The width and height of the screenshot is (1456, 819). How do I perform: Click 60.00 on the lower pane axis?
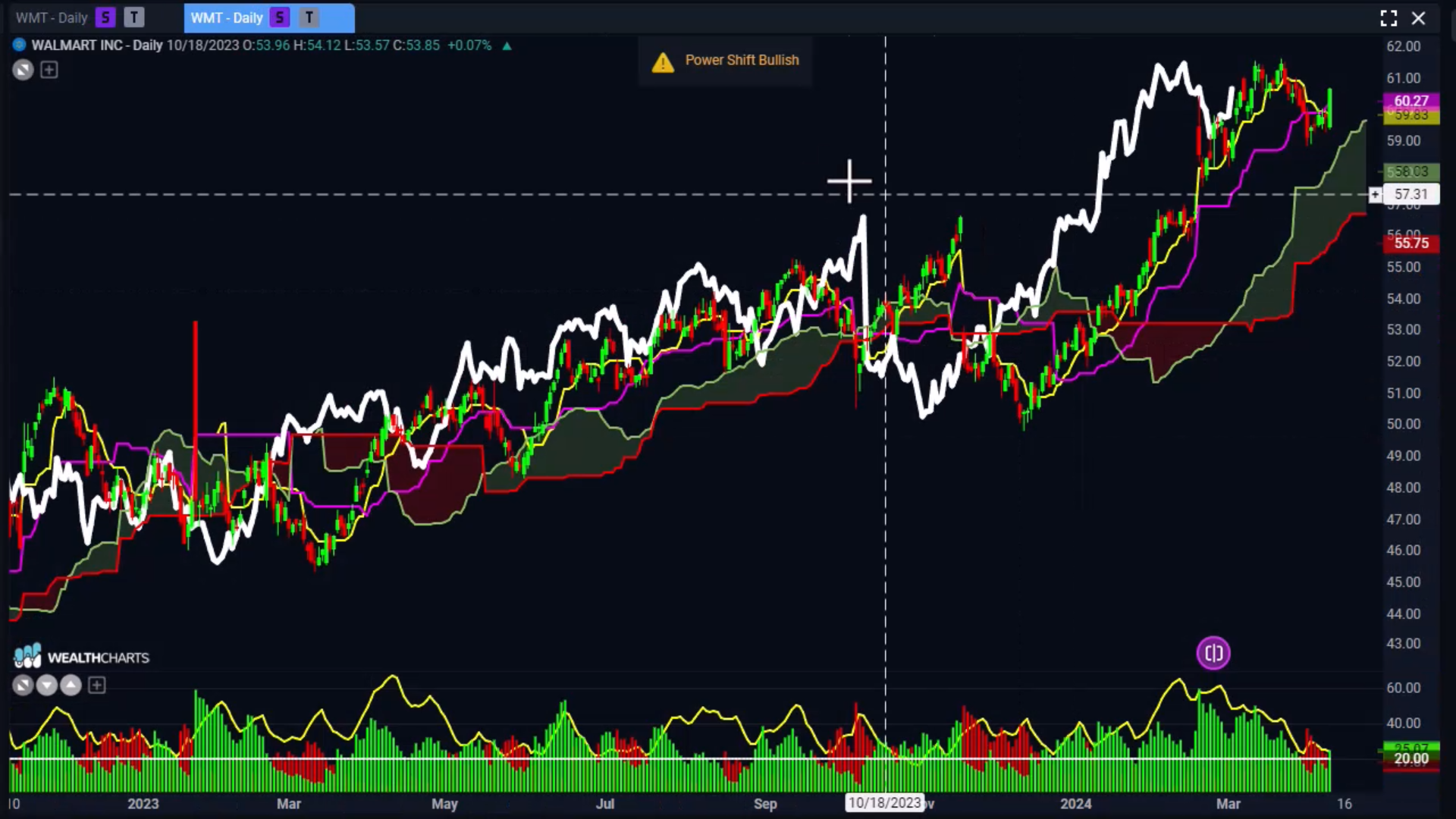(x=1404, y=688)
